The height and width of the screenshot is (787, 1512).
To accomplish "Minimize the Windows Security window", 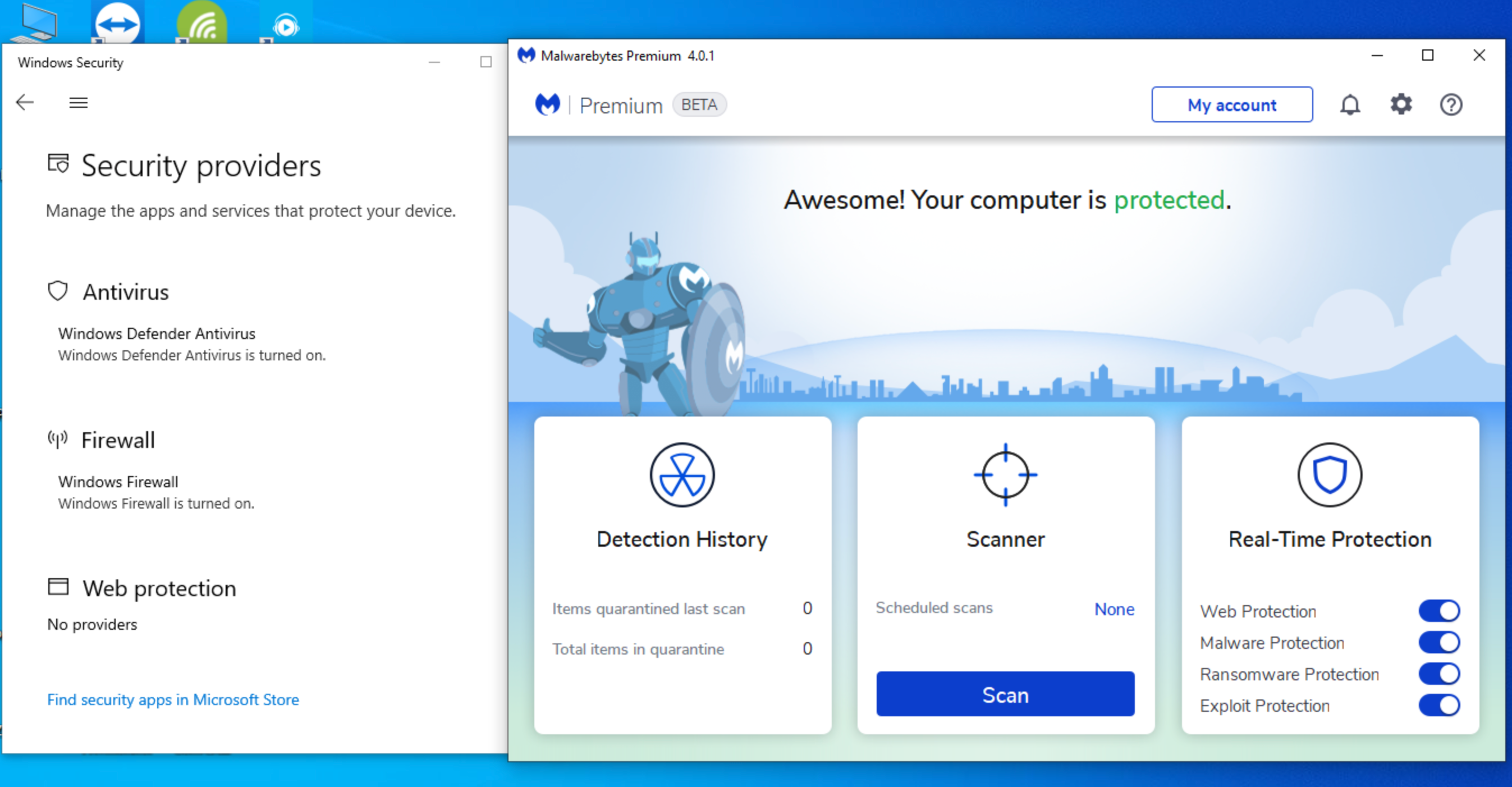I will tap(434, 62).
